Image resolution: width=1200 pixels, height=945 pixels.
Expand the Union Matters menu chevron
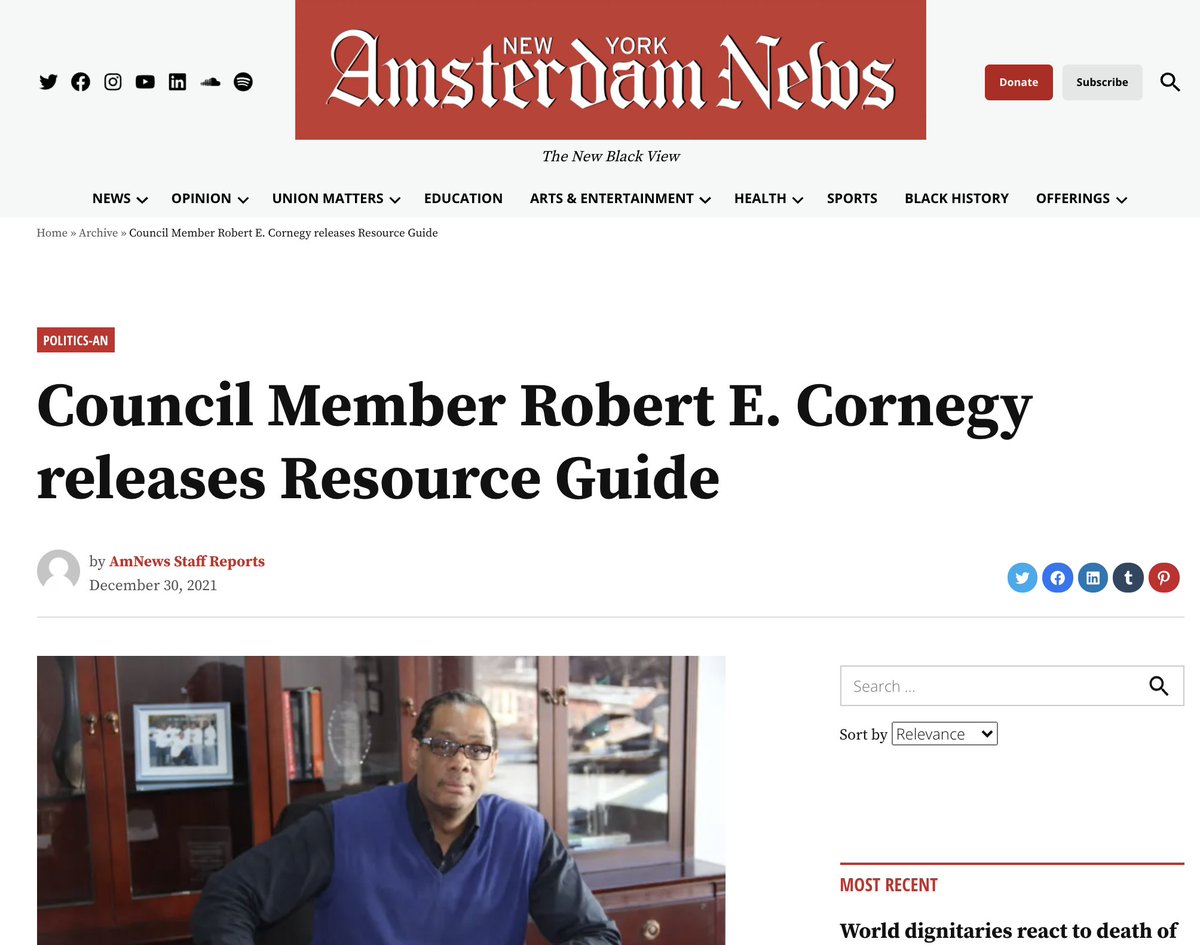point(395,200)
